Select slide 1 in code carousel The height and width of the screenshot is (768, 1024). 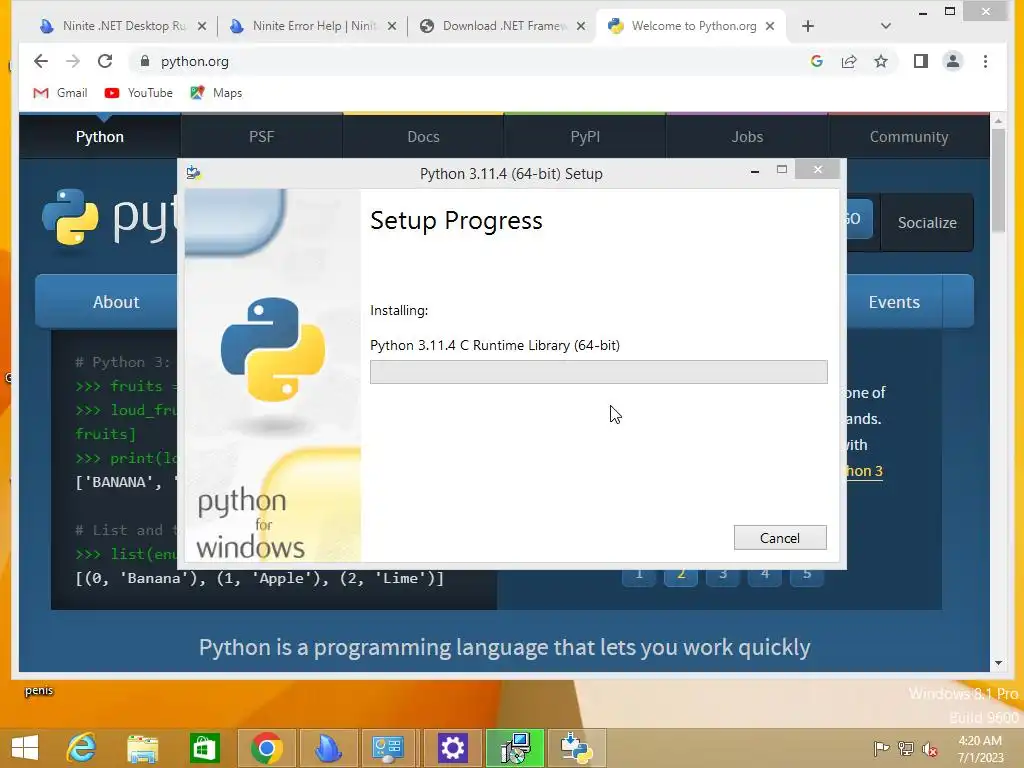coord(639,575)
